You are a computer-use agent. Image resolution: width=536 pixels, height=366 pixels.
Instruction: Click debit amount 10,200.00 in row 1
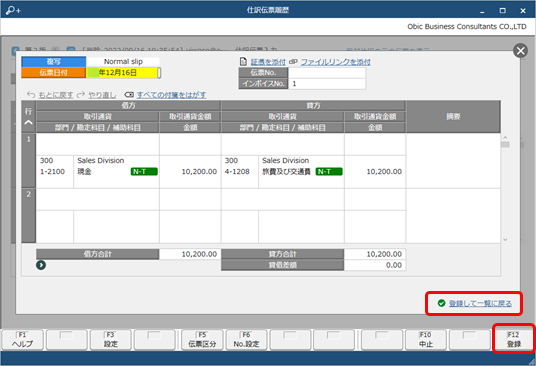point(199,172)
